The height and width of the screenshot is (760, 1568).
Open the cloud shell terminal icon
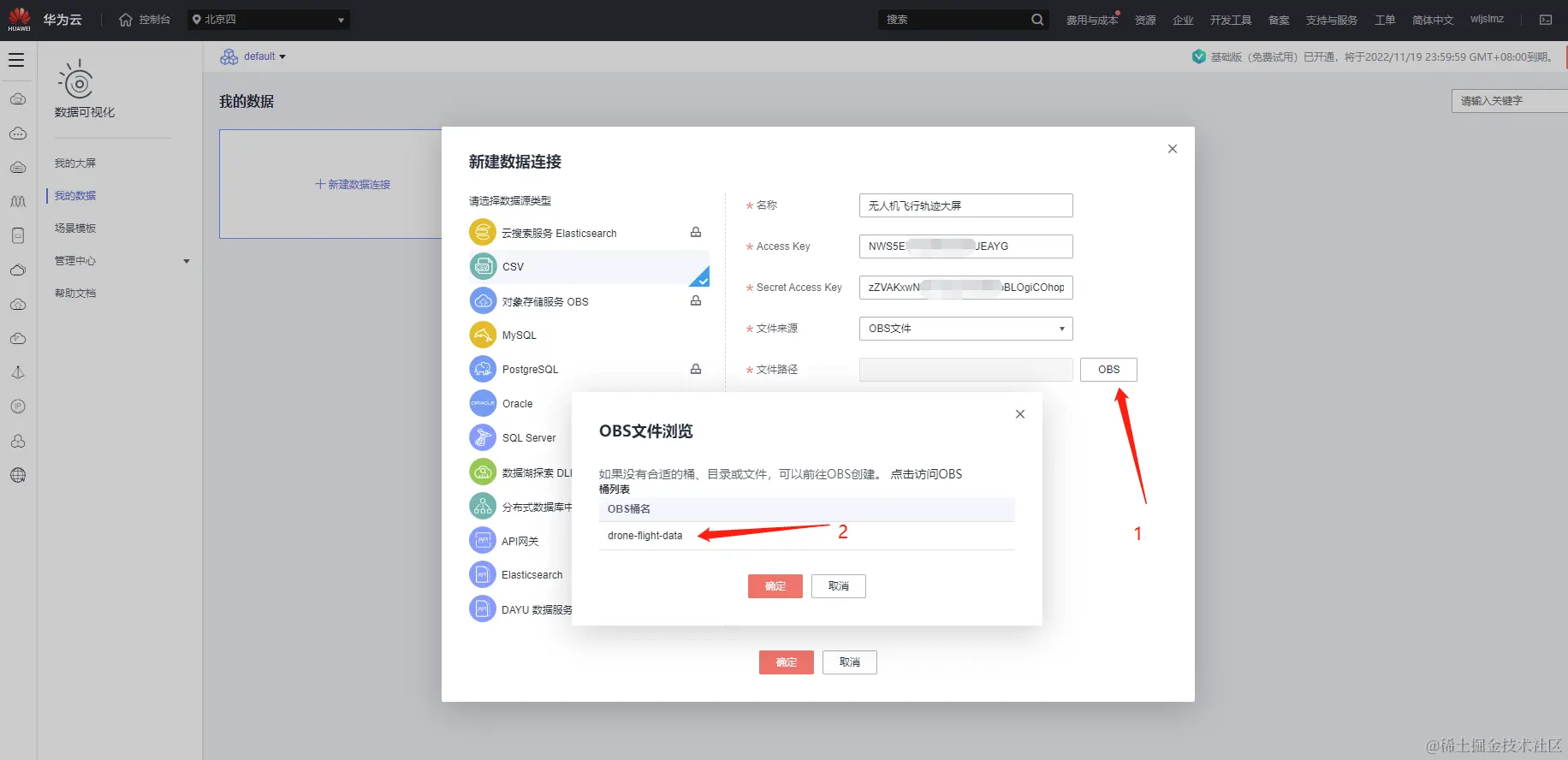(x=1546, y=20)
